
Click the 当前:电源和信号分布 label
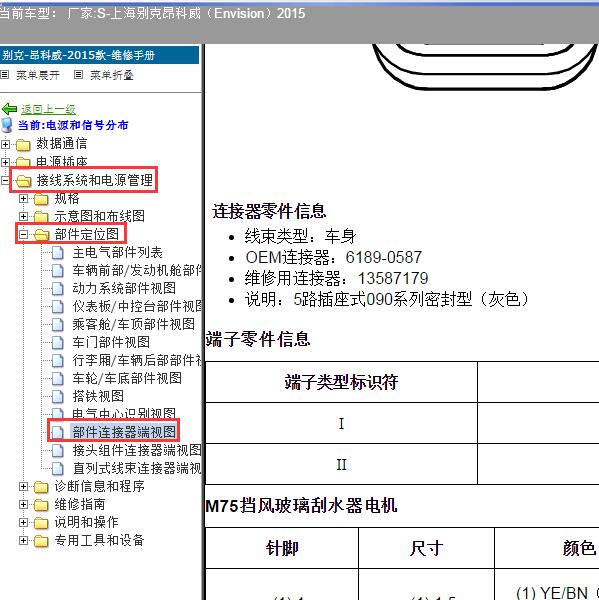pos(73,125)
